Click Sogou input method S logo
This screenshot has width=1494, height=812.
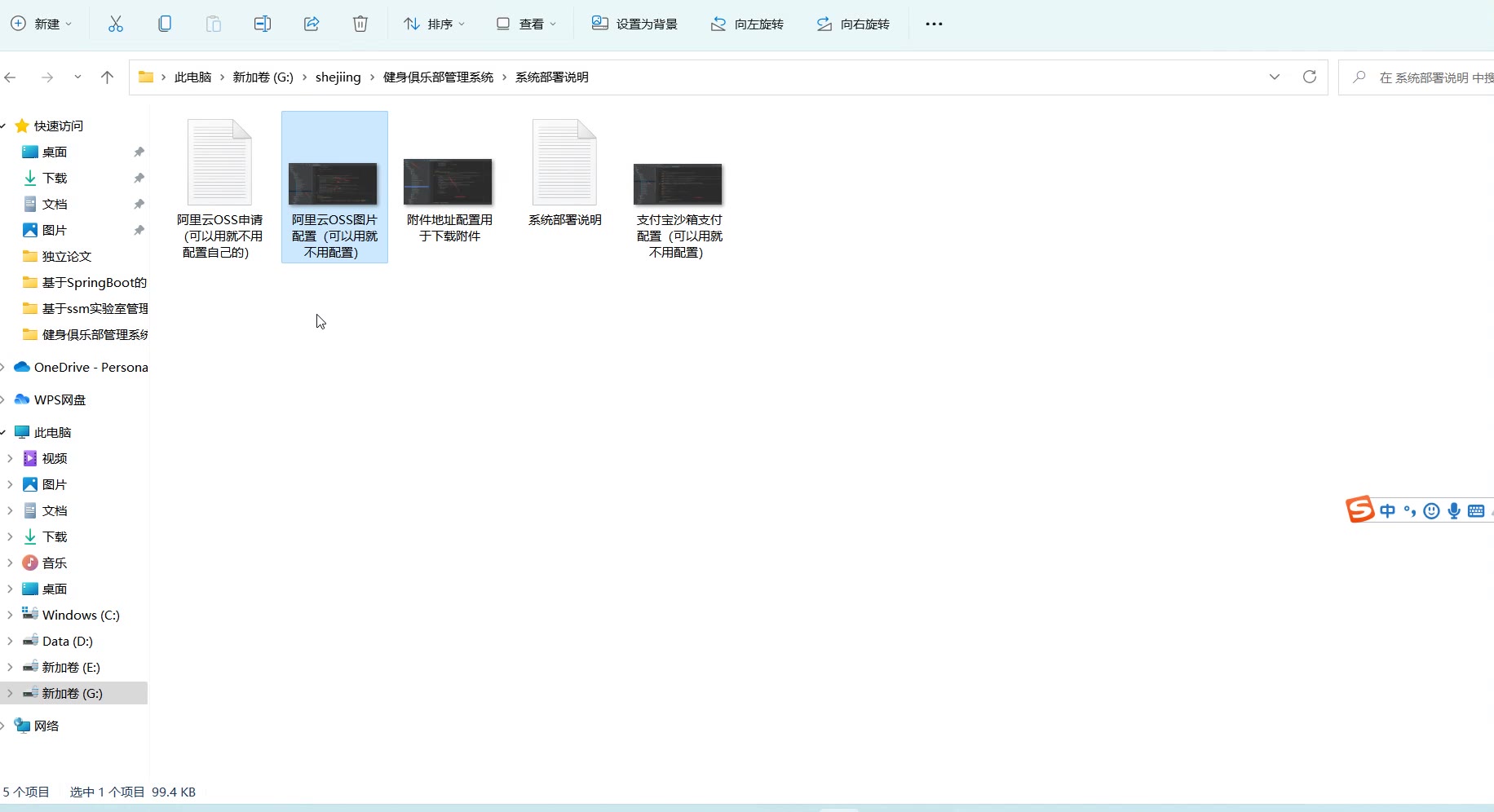(x=1359, y=510)
